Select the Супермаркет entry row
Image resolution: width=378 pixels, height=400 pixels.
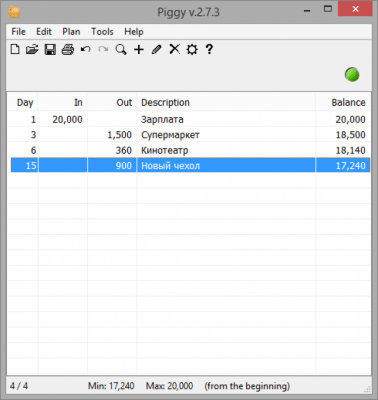pos(189,135)
